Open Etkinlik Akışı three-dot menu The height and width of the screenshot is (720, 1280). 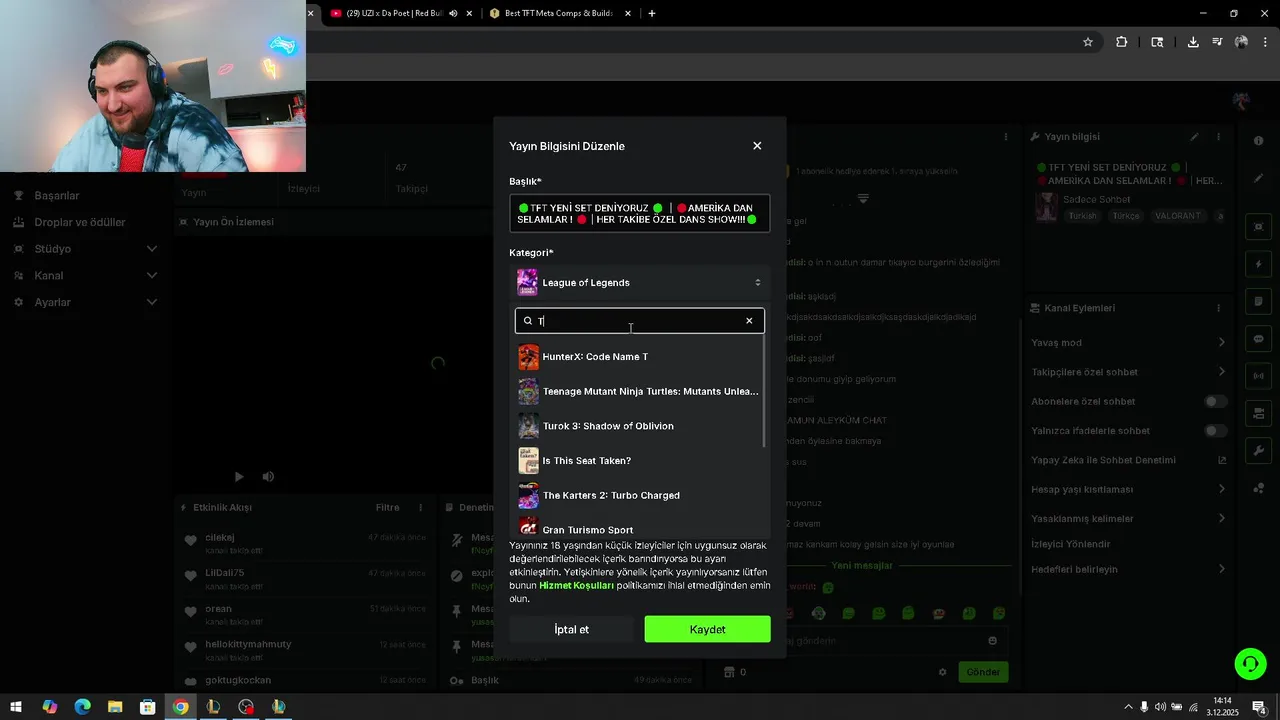click(x=420, y=508)
